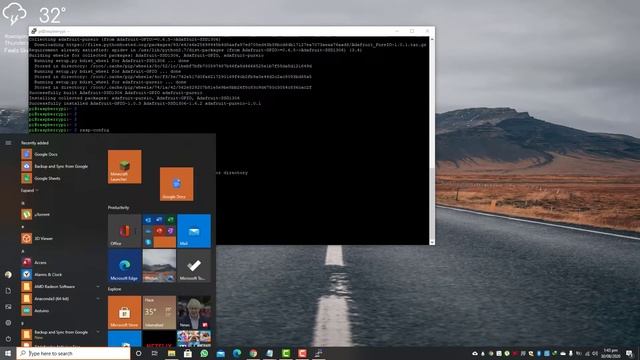Image resolution: width=640 pixels, height=360 pixels.
Task: Launch Google Chrome from the taskbar
Action: [253, 353]
